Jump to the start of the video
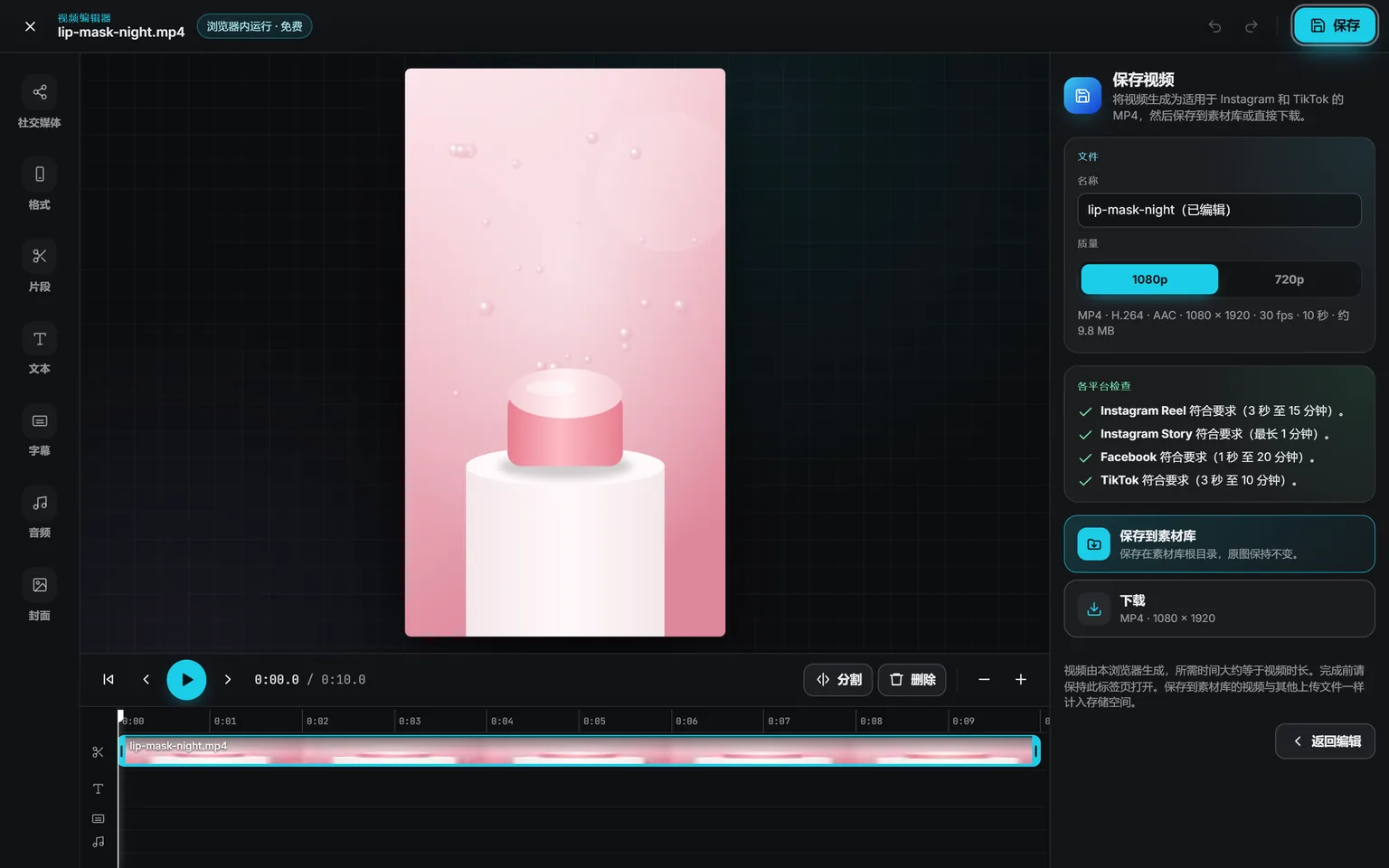This screenshot has height=868, width=1389. coord(109,680)
